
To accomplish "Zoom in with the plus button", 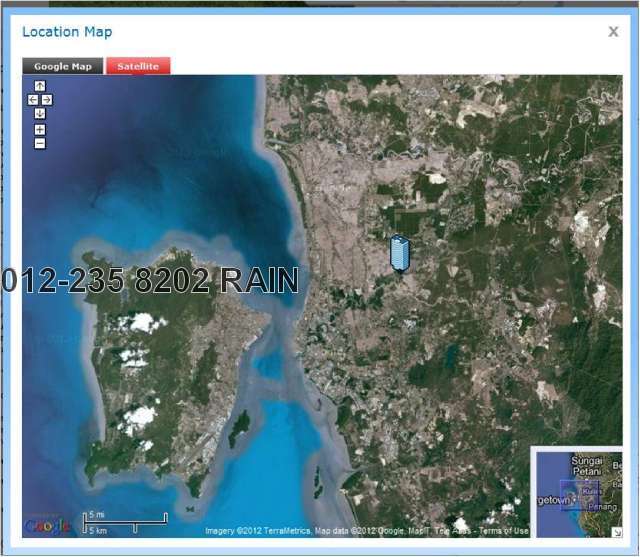I will pyautogui.click(x=40, y=130).
